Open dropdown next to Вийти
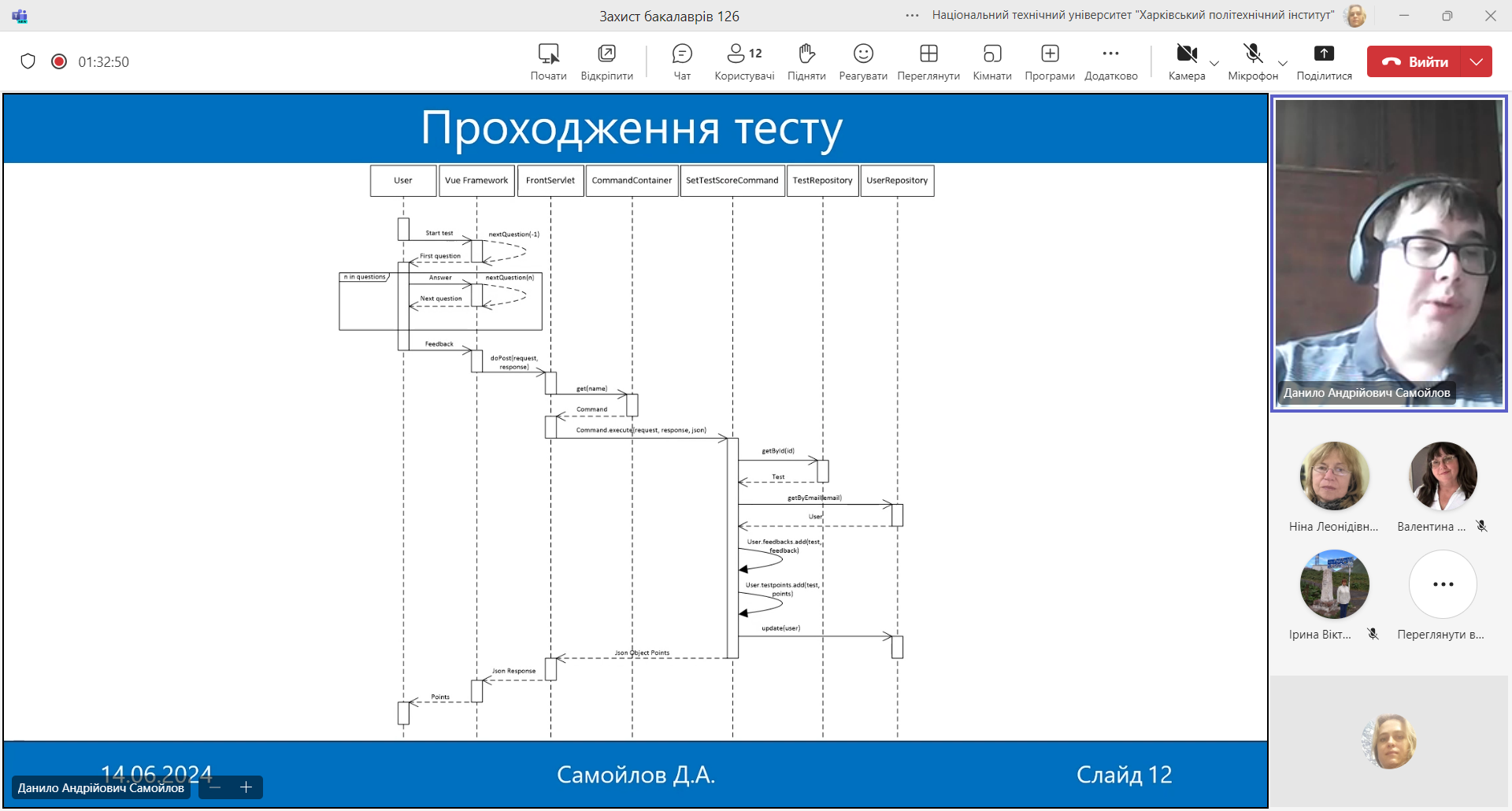Screen dimensions: 1512x811 (x=1477, y=61)
